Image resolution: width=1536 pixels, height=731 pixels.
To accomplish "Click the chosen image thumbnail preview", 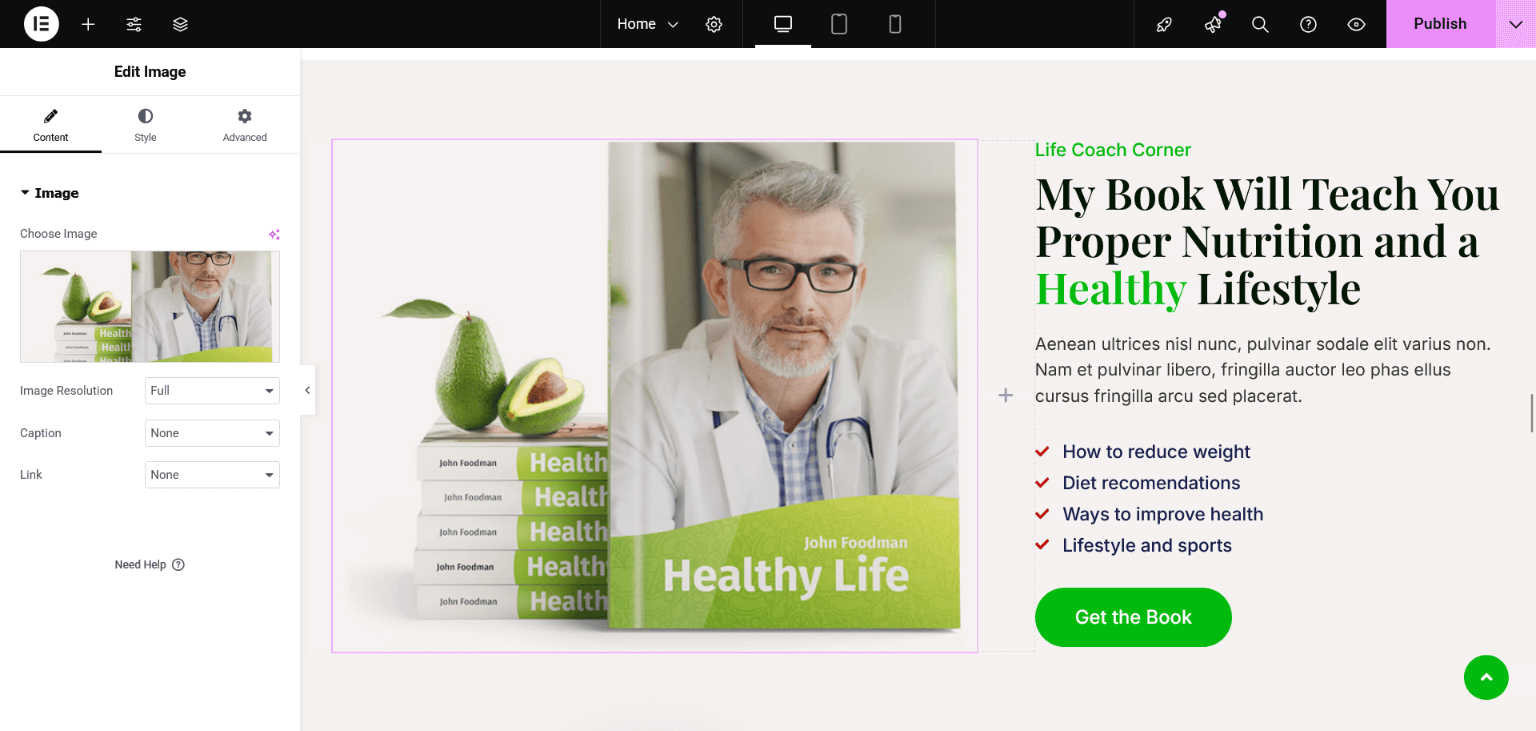I will (150, 306).
